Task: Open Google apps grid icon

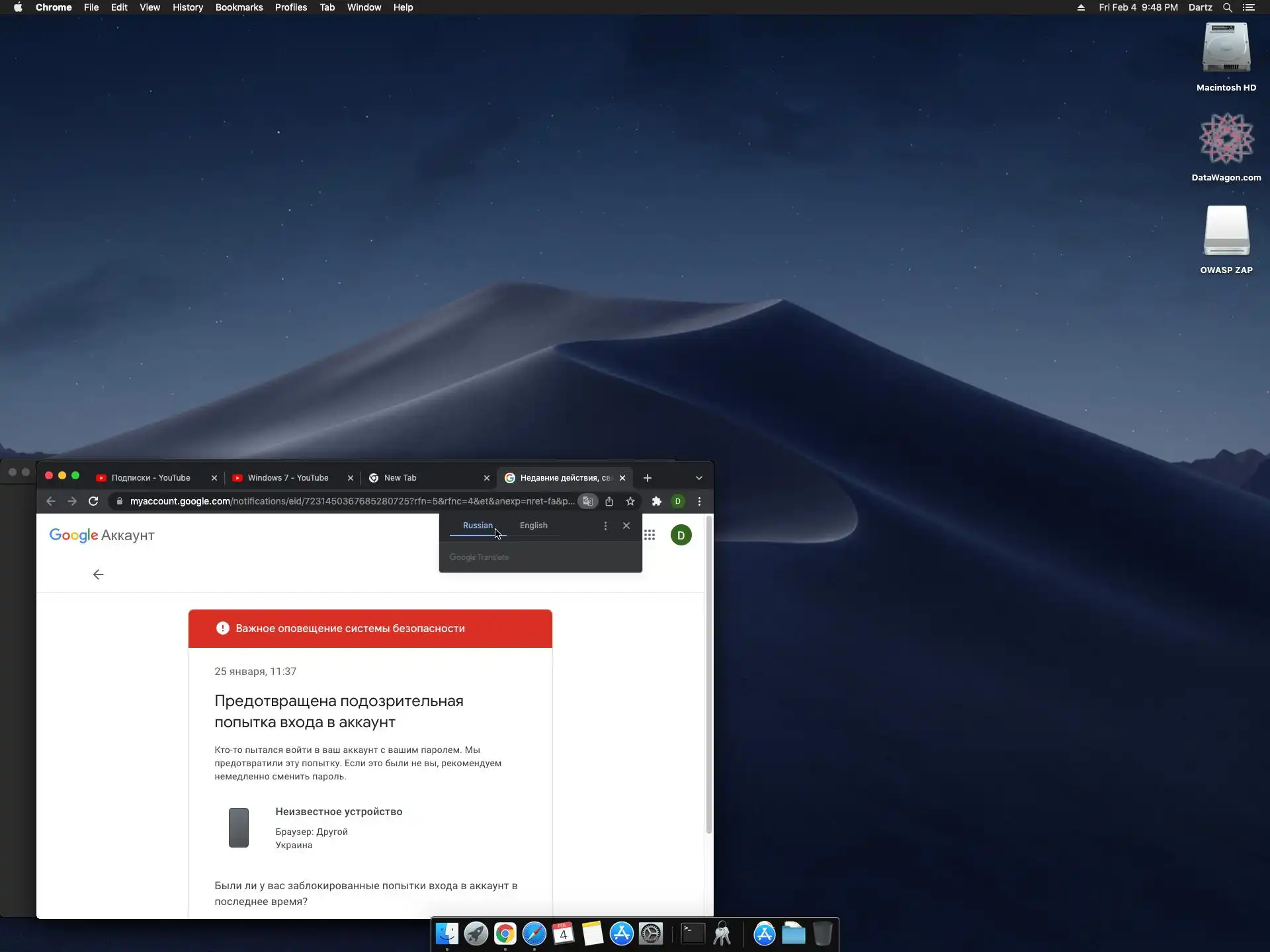Action: pyautogui.click(x=650, y=535)
